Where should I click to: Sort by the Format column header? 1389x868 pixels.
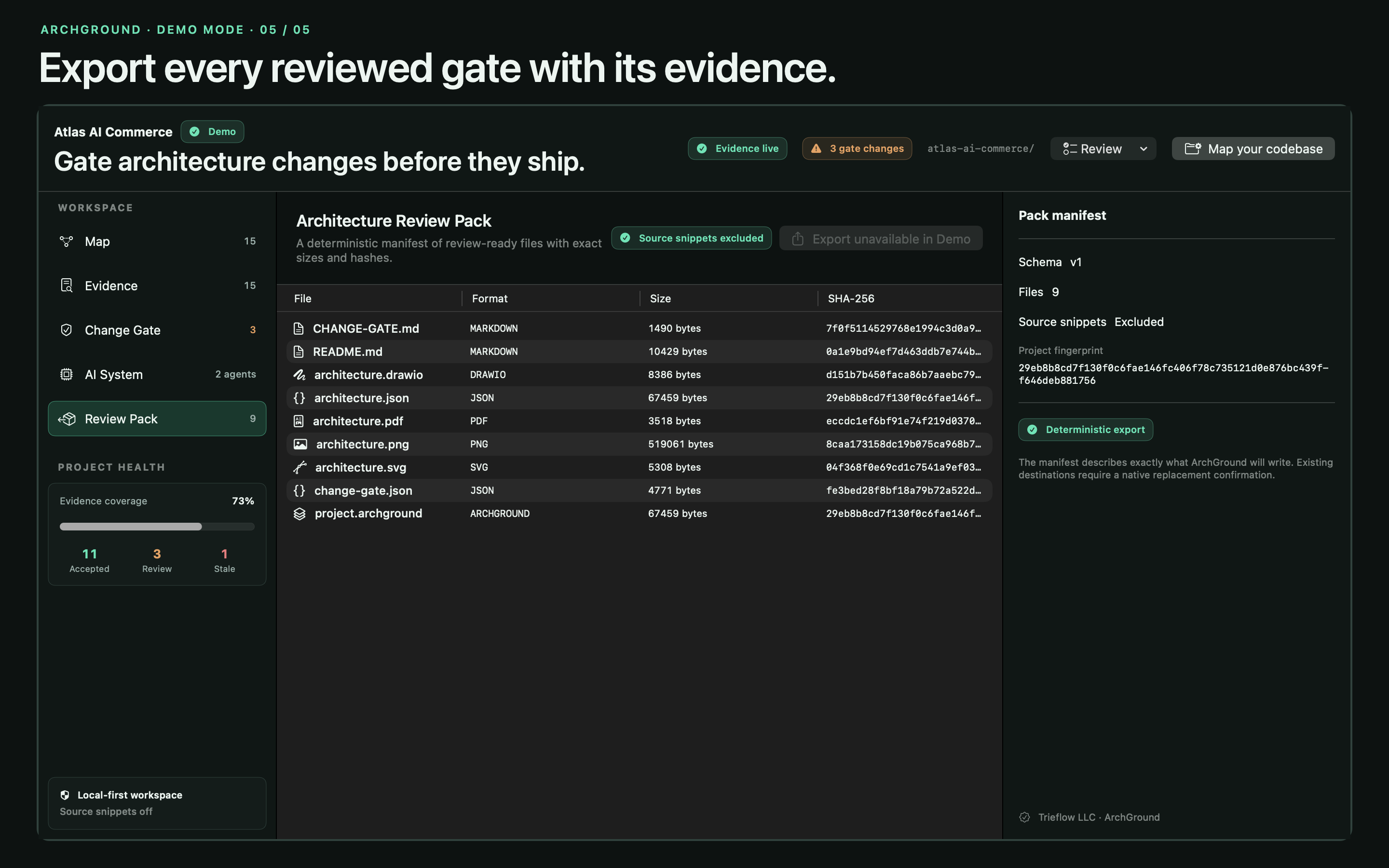point(490,298)
